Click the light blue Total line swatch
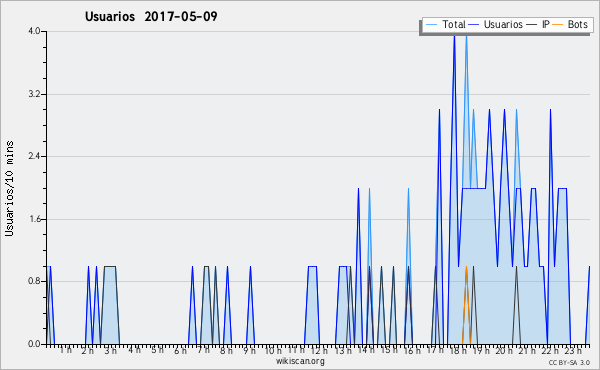Screen dimensions: 600x370 click(431, 24)
